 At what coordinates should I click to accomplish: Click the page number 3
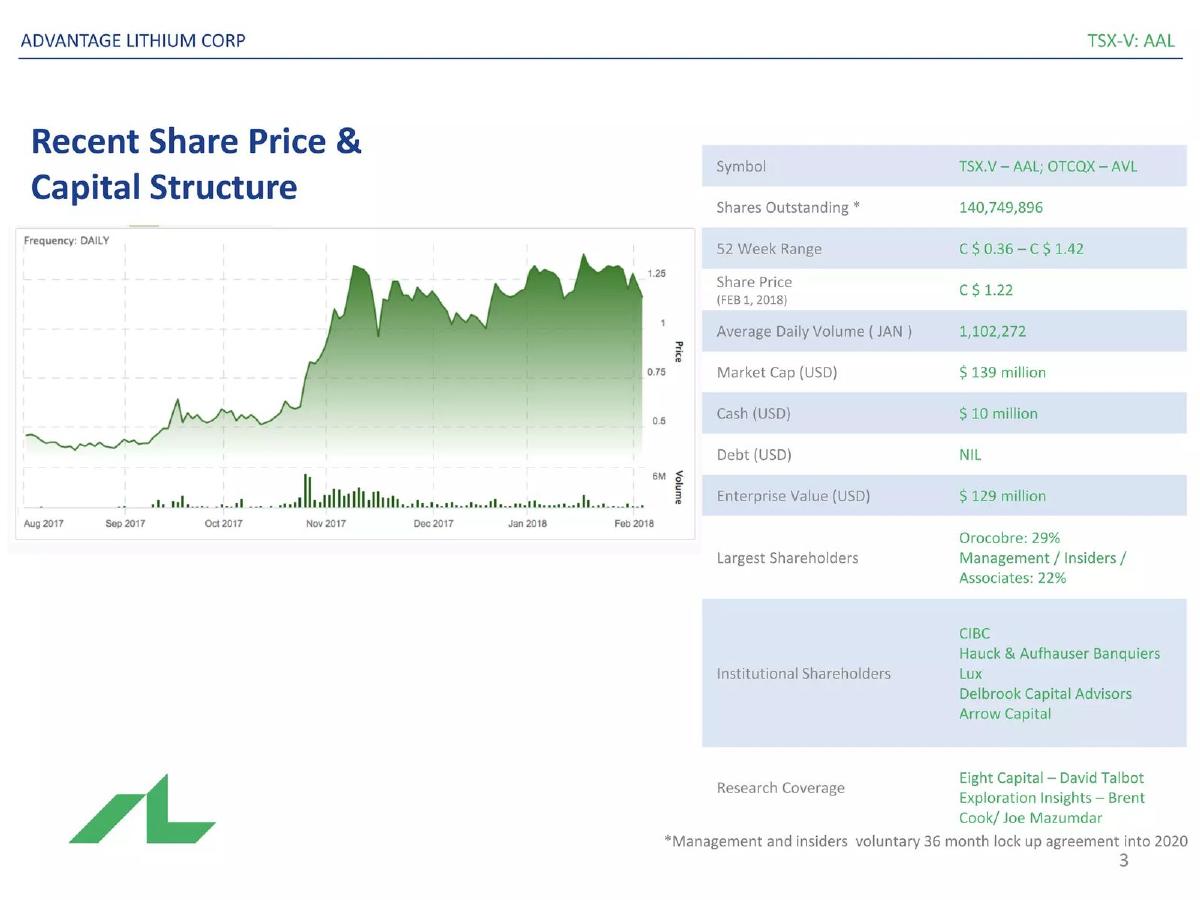coord(1124,861)
